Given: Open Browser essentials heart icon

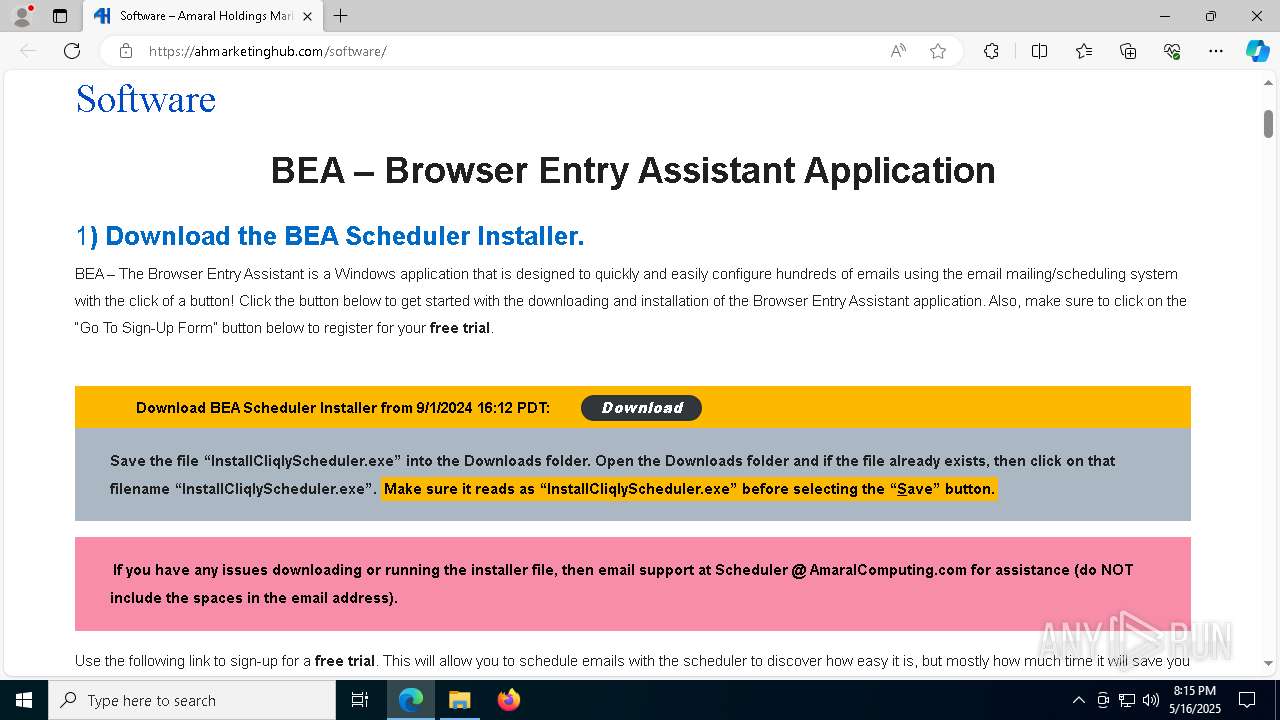Looking at the screenshot, I should (x=1172, y=51).
